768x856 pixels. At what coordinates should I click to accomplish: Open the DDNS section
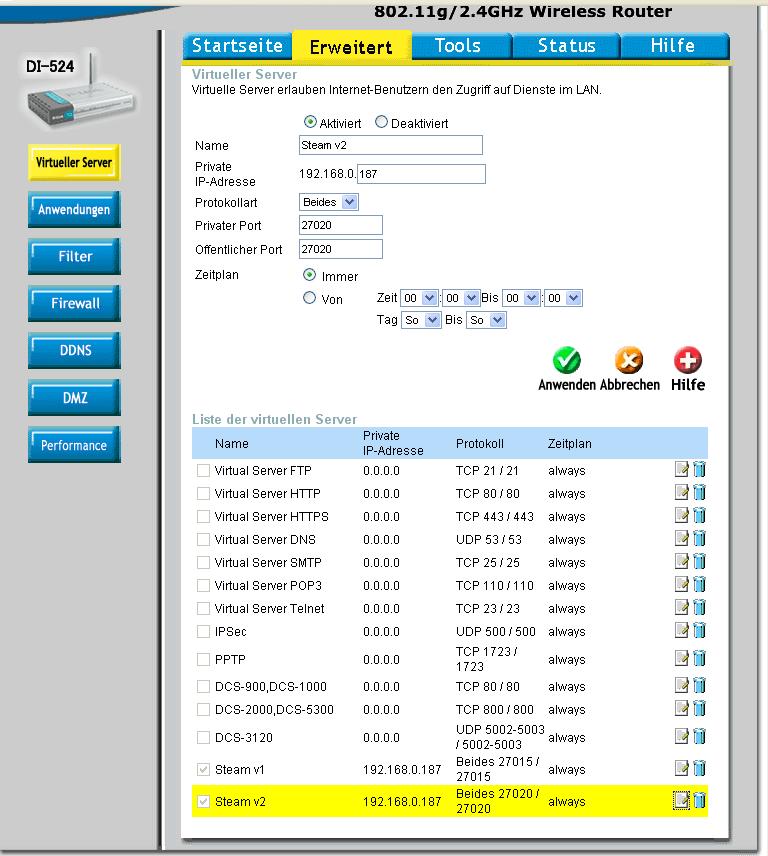[x=74, y=350]
